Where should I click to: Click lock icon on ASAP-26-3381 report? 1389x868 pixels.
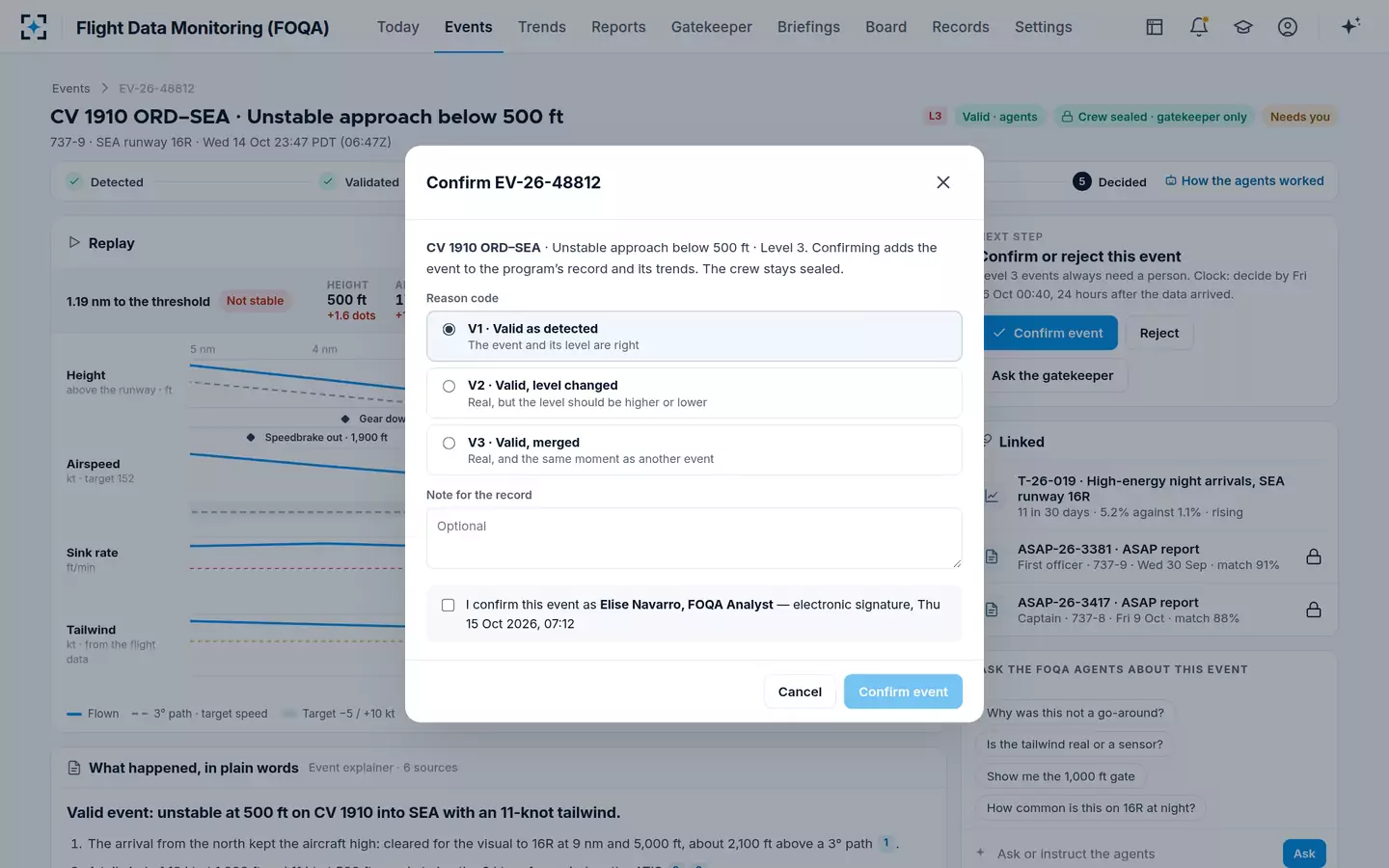click(1313, 556)
